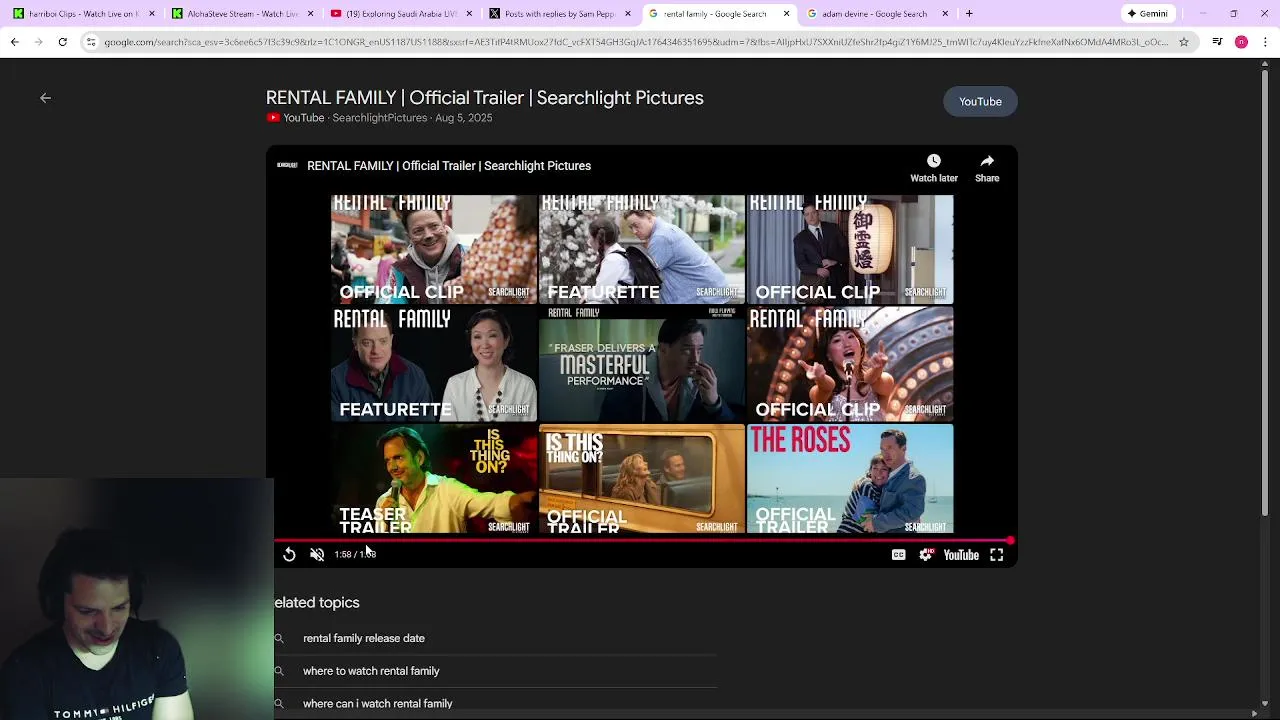Open first Official Clip thumbnail with street scene
Viewport: 1280px width, 720px height.
pyautogui.click(x=434, y=249)
